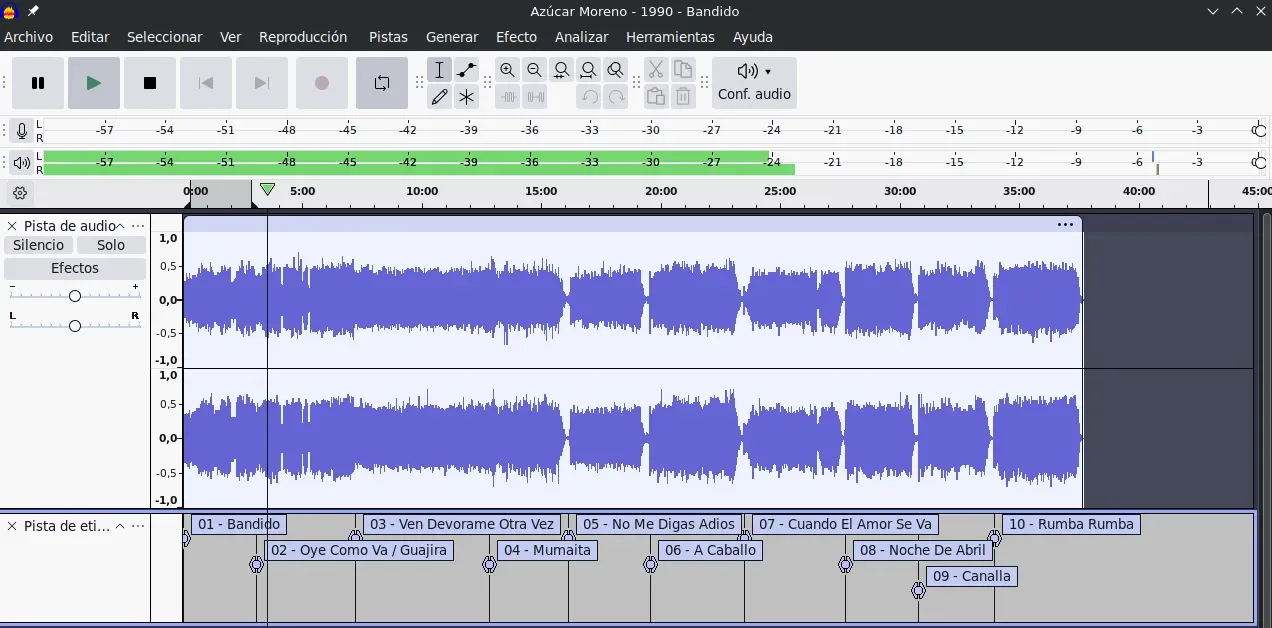Select label 05 - No Me Digas Adios
This screenshot has height=628, width=1272.
659,524
